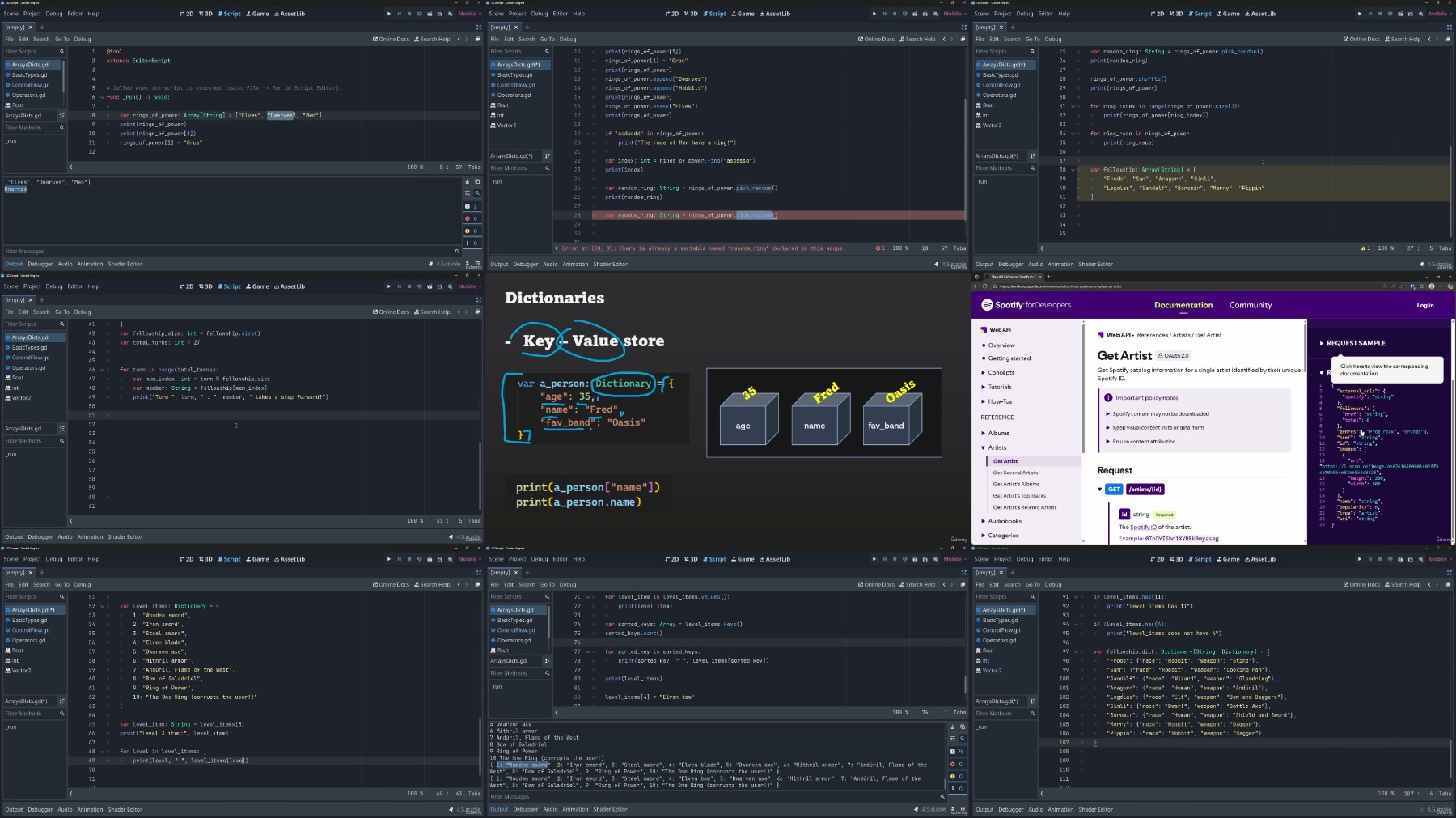The image size is (1456, 818).
Task: Clear output log in the sorted_keys Godot window
Action: [953, 727]
